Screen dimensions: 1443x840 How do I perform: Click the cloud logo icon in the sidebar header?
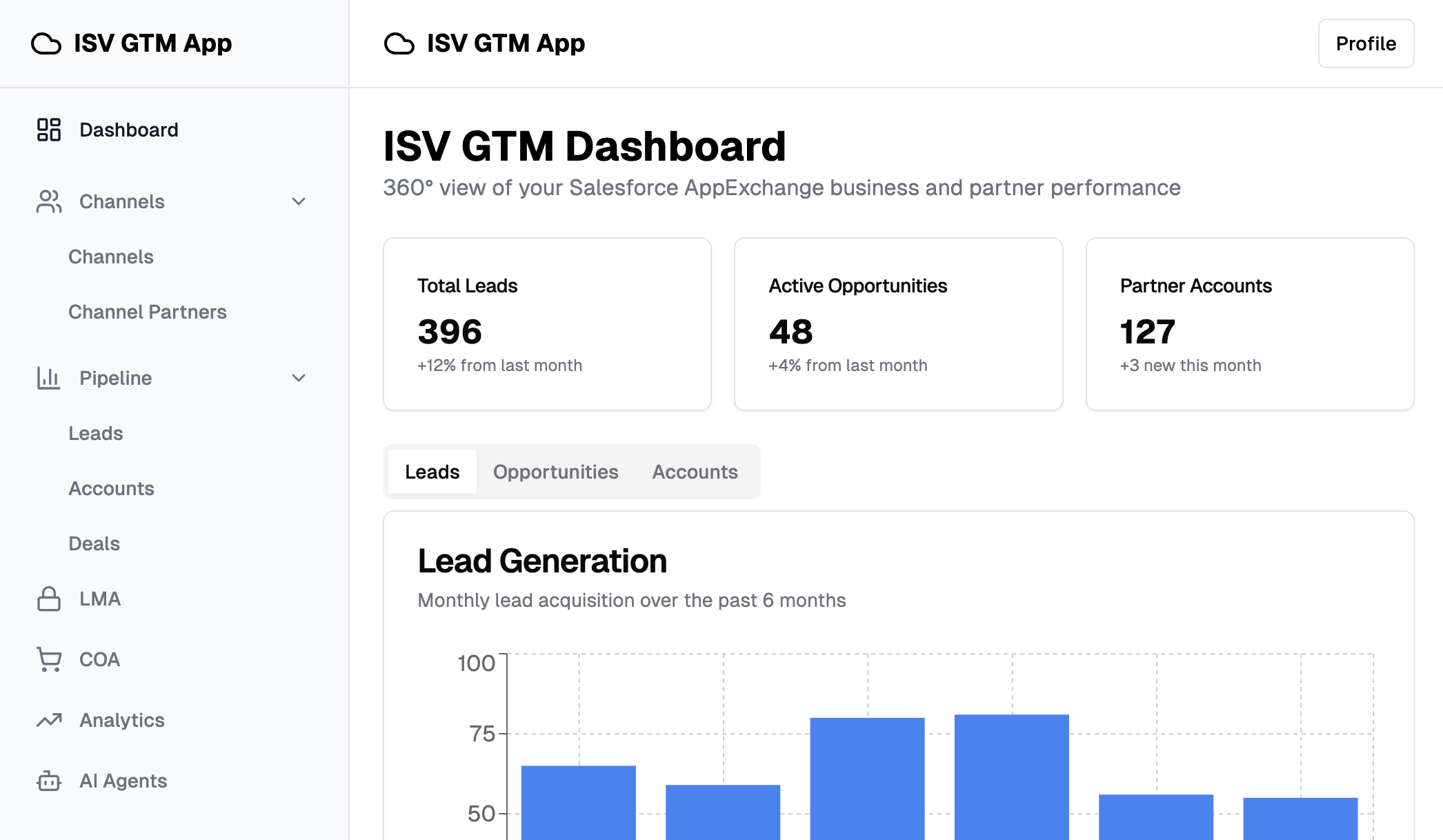[46, 43]
